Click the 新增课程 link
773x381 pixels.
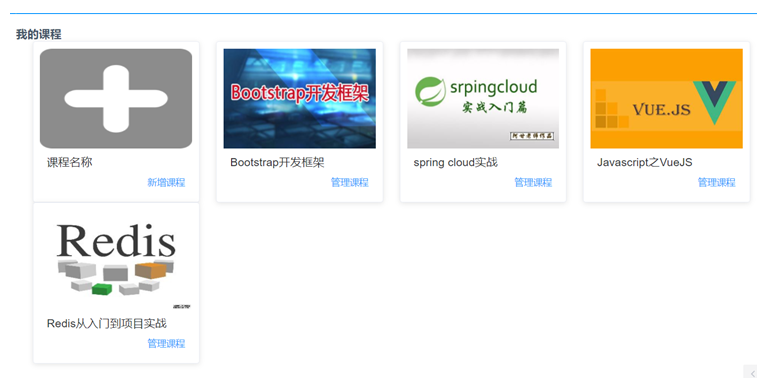[166, 182]
